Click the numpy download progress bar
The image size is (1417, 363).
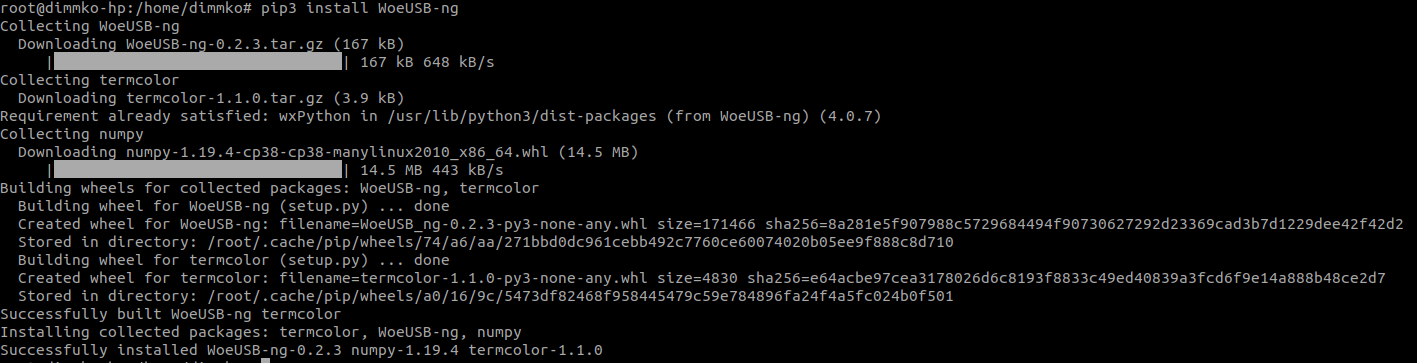(x=197, y=170)
